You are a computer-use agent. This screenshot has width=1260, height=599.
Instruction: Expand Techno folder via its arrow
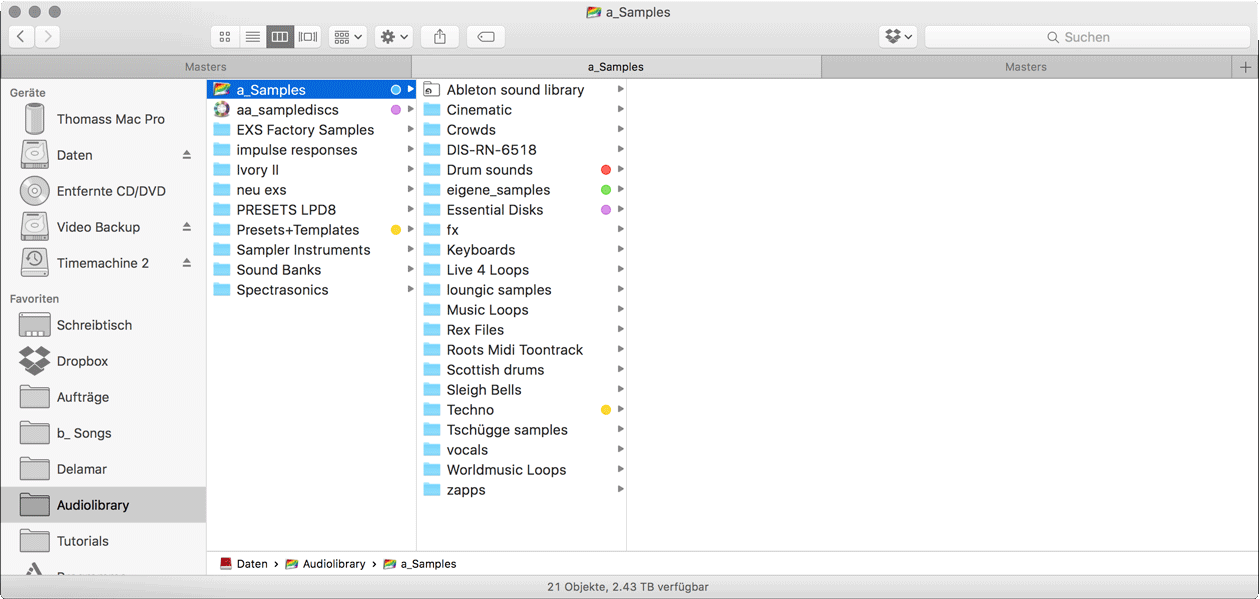(x=621, y=410)
